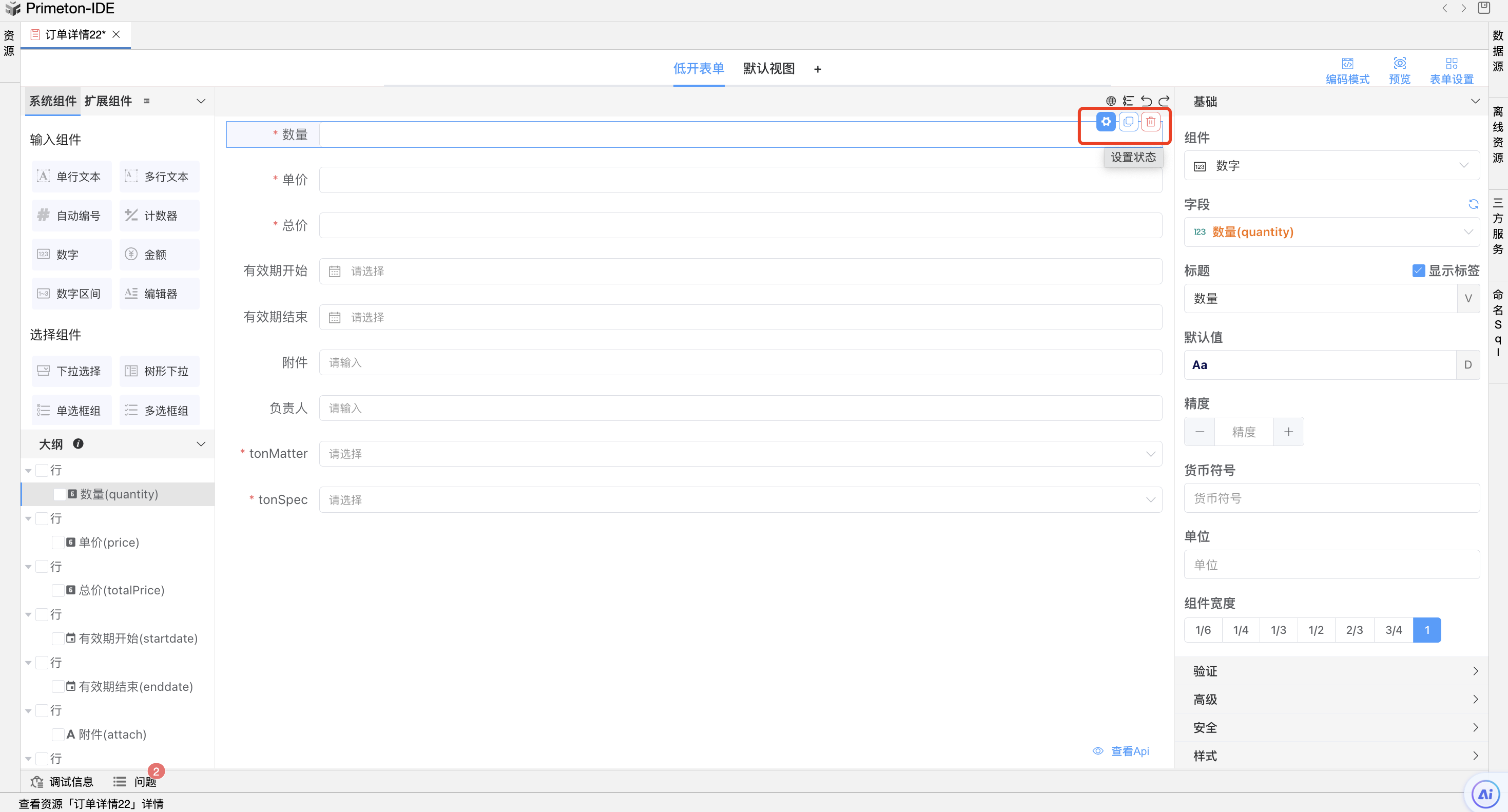Set component width to 1/2
1508x812 pixels.
pyautogui.click(x=1316, y=630)
